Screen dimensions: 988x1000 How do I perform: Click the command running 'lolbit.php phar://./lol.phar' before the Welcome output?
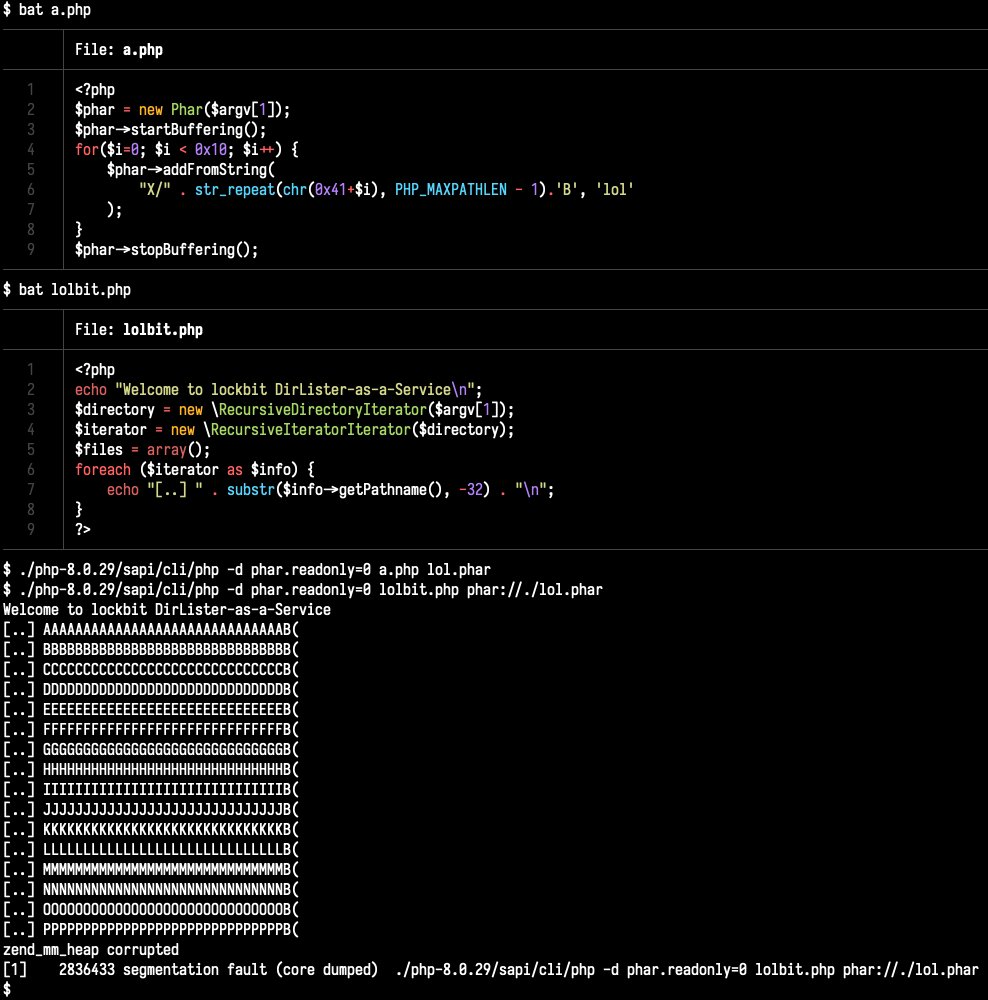pos(303,589)
